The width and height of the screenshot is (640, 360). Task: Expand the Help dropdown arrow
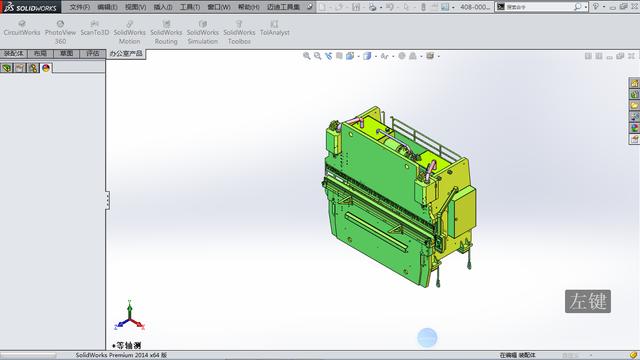point(604,7)
